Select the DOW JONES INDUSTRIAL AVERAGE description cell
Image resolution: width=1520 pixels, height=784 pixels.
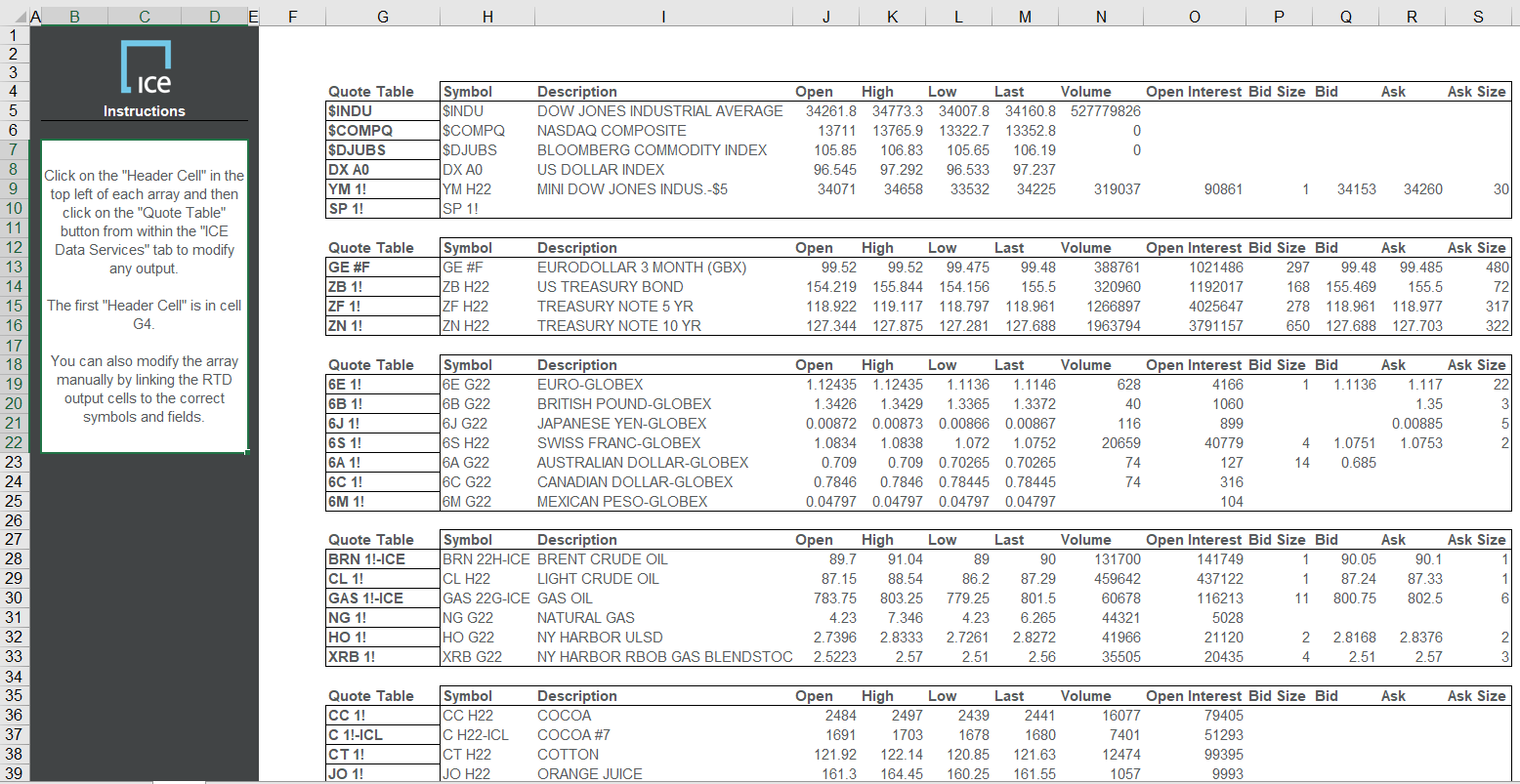(x=659, y=110)
